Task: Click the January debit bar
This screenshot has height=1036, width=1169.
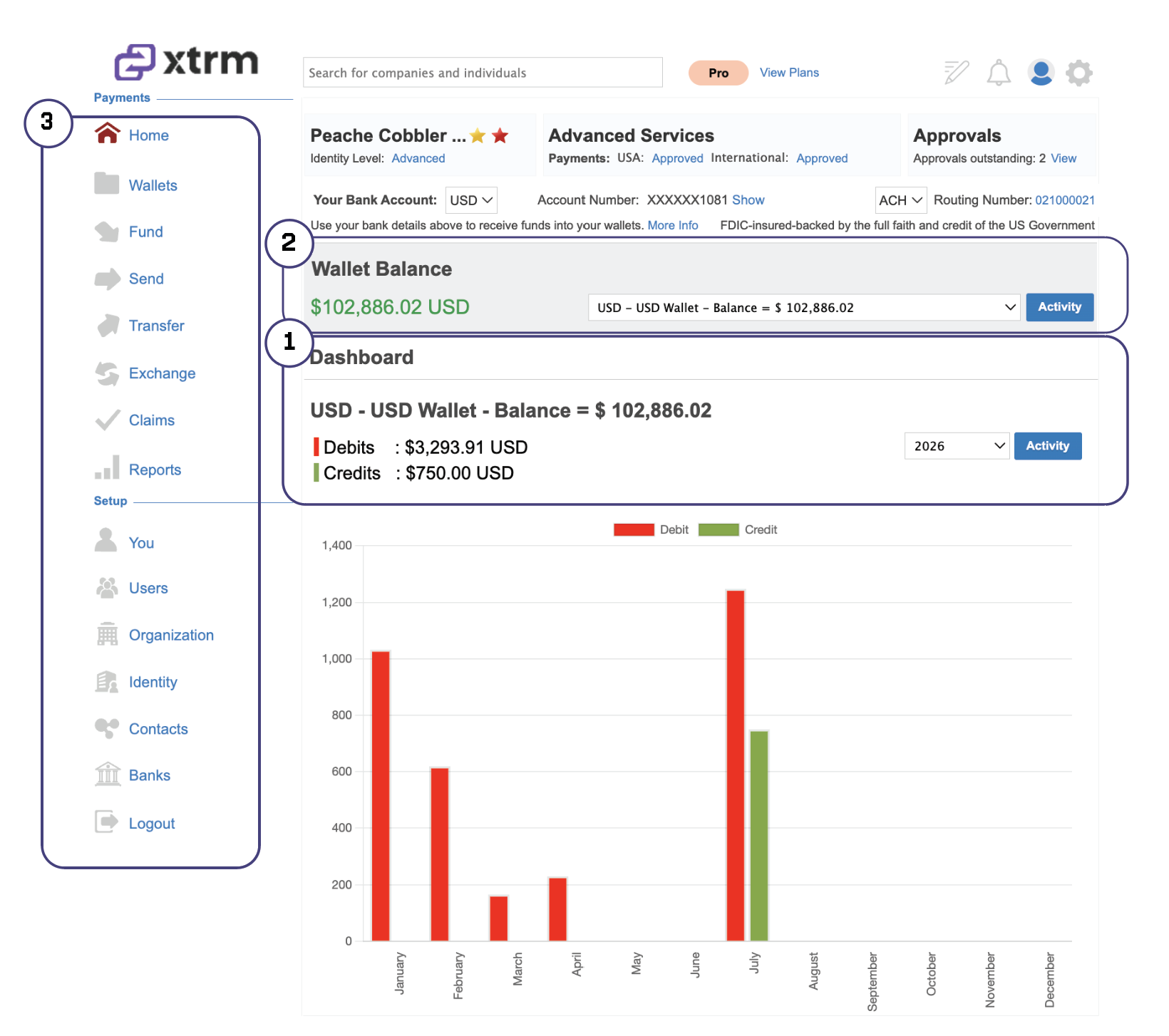Action: pos(381,796)
